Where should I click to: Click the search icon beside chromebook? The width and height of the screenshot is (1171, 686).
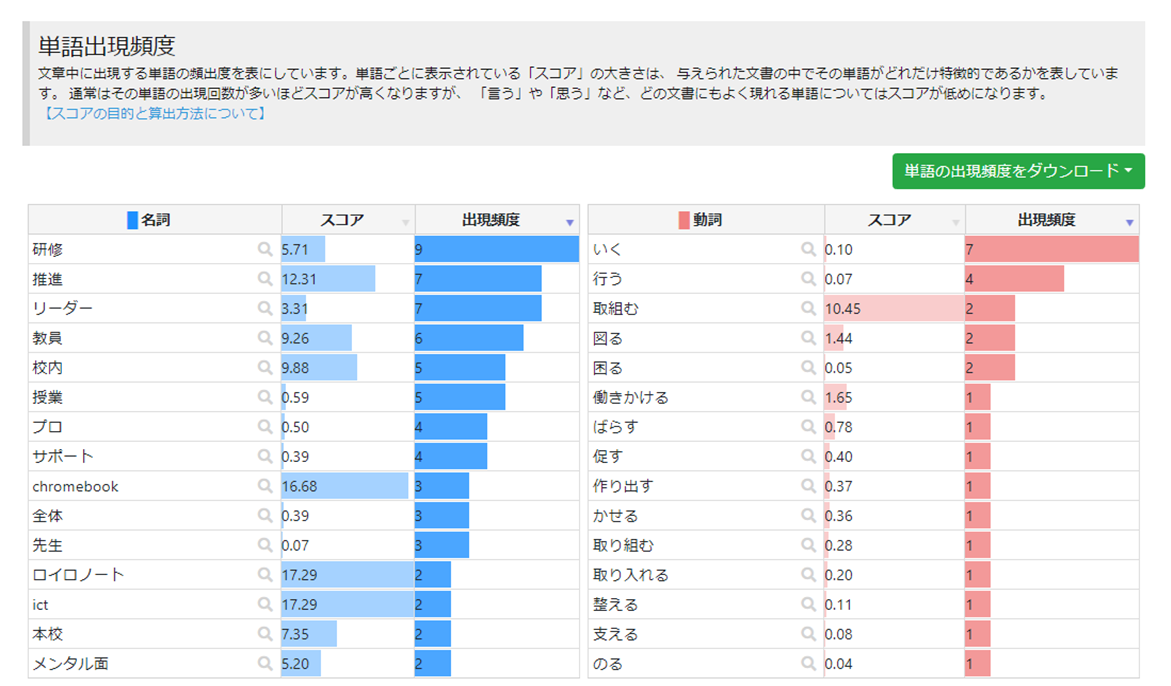(265, 486)
